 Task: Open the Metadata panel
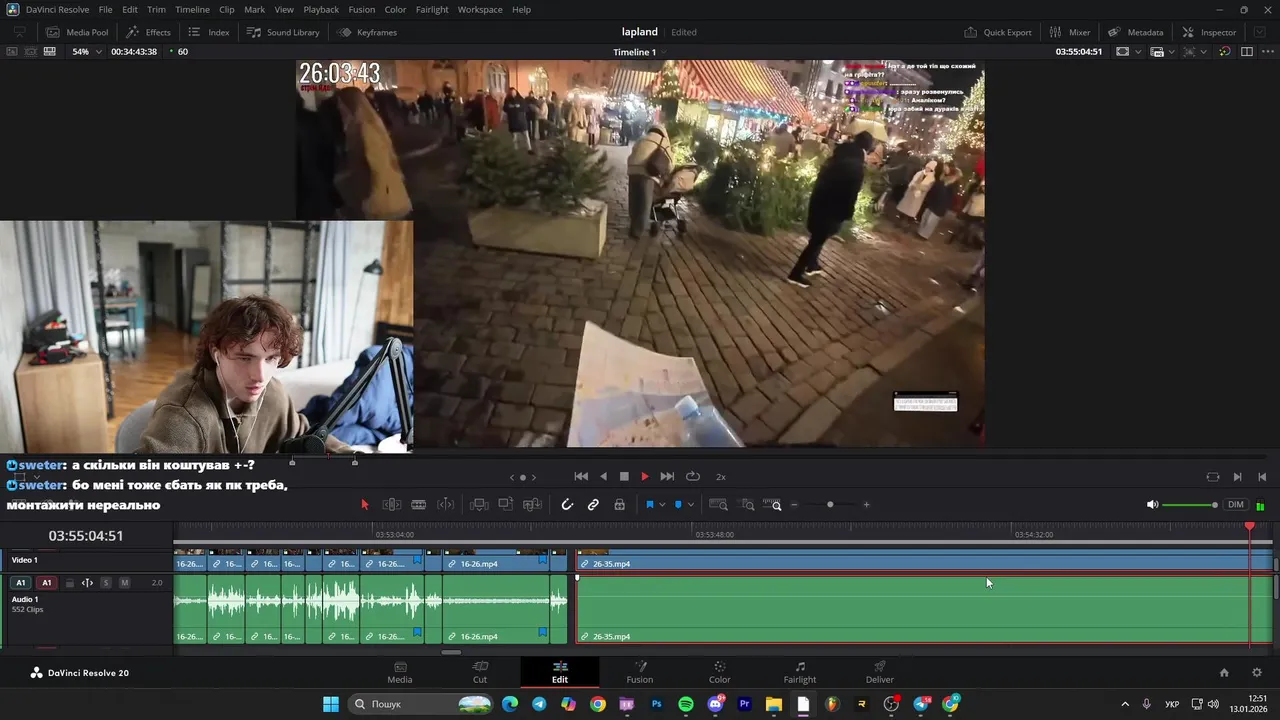(x=1135, y=32)
